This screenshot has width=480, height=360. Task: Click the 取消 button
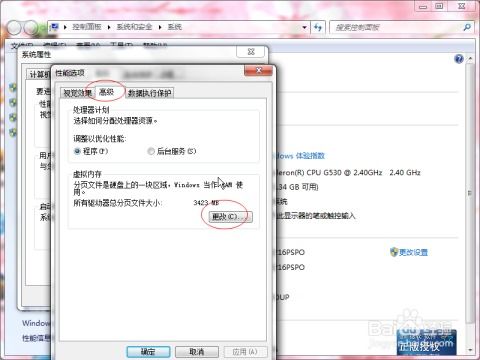197,352
